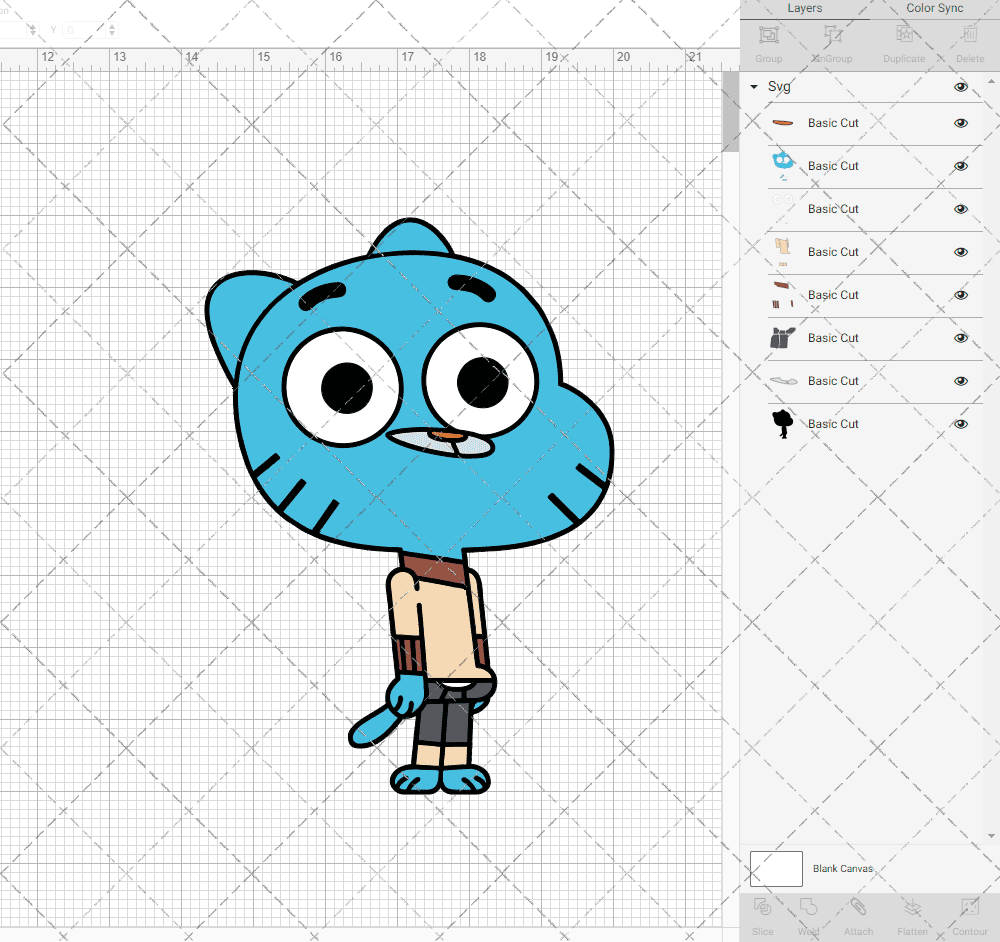Screen dimensions: 1000x942
Task: Click the layers list scroll-down arrow
Action: pos(990,835)
